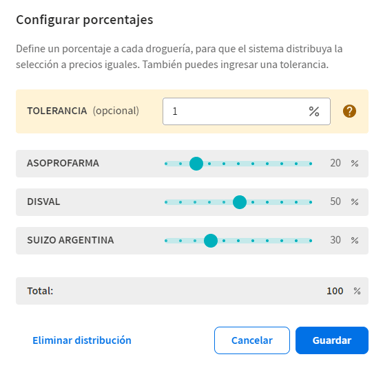Click the DISVAL slider handle
The width and height of the screenshot is (383, 370).
[x=239, y=202]
